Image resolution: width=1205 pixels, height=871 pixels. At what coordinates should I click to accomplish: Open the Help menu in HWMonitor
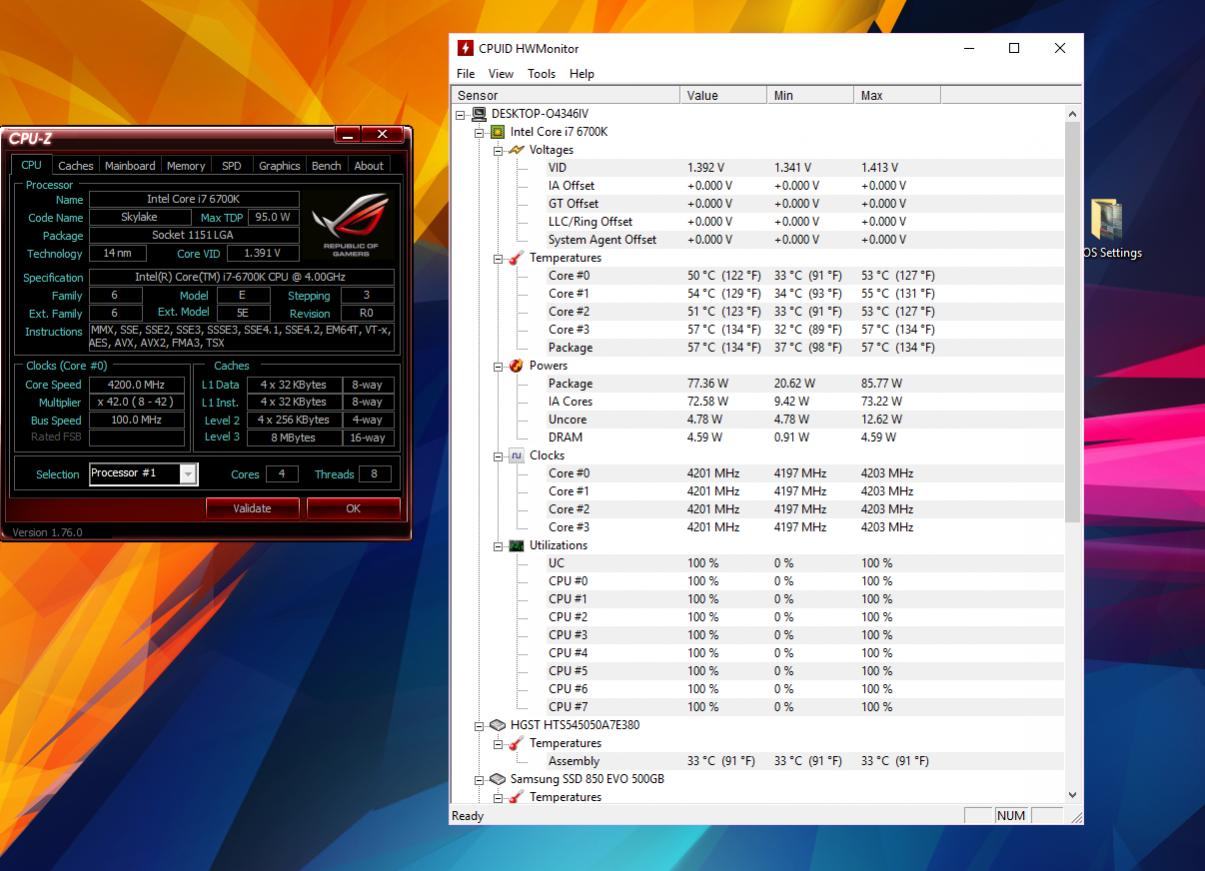[x=582, y=73]
